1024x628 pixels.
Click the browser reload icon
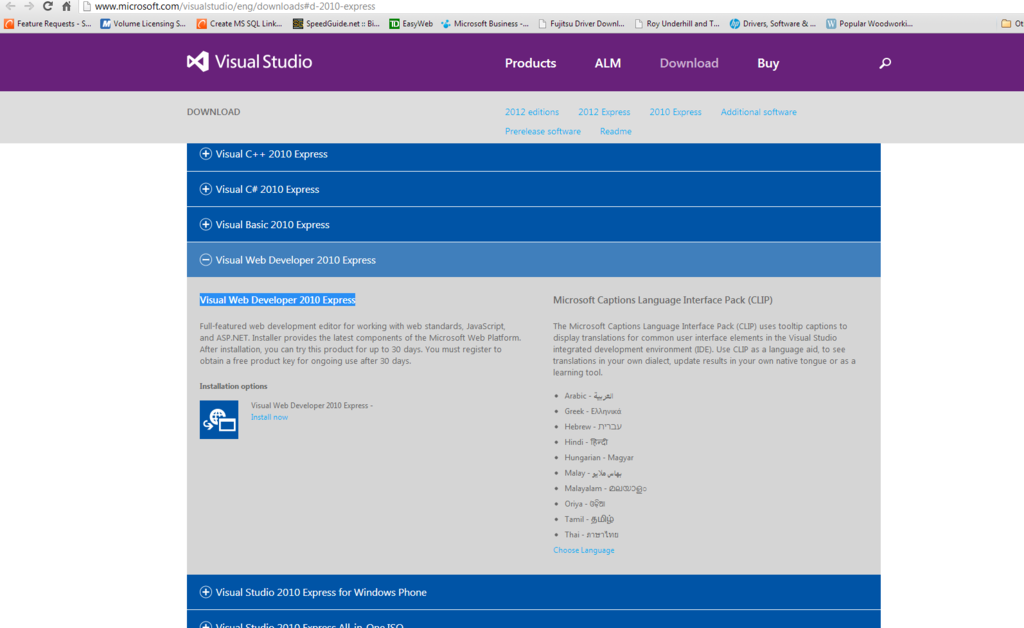[x=47, y=5]
